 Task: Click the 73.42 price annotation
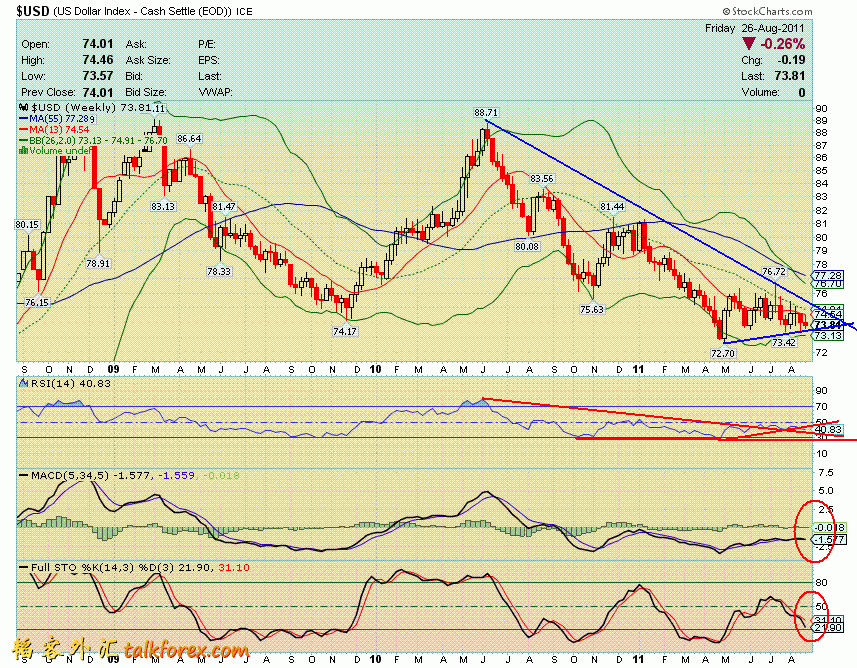pyautogui.click(x=783, y=342)
